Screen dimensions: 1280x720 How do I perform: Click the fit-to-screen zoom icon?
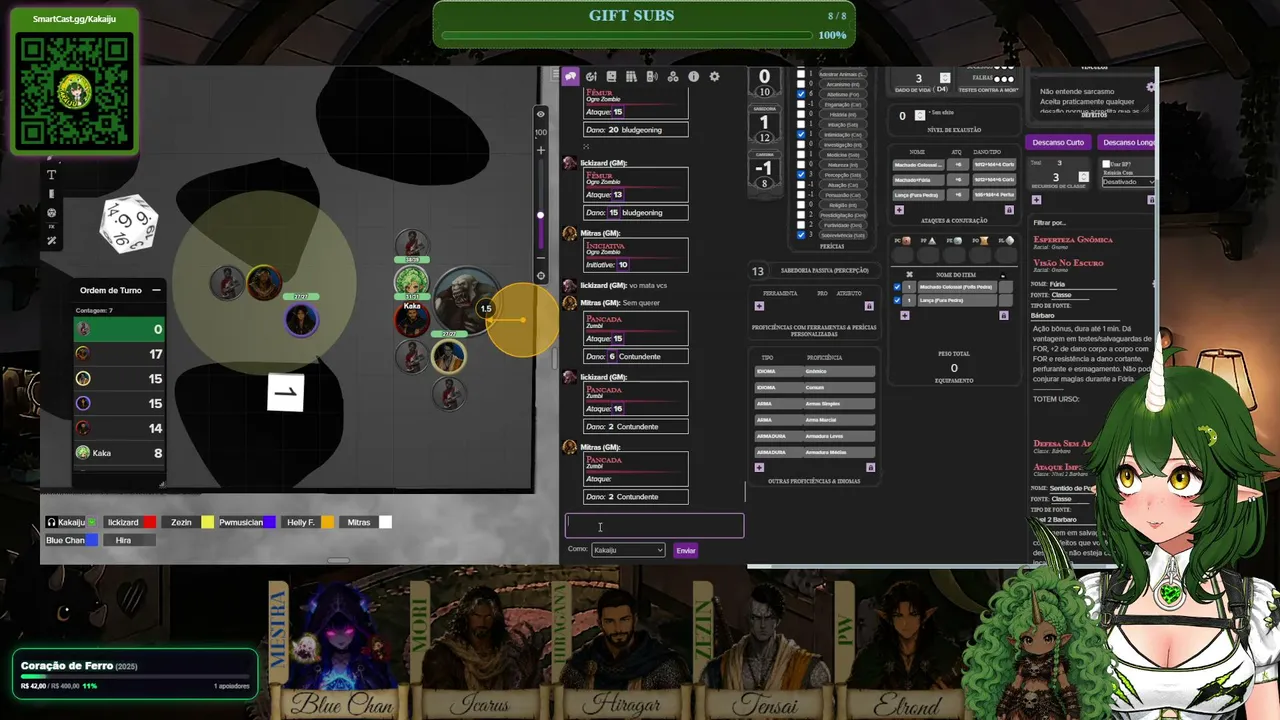tap(541, 275)
